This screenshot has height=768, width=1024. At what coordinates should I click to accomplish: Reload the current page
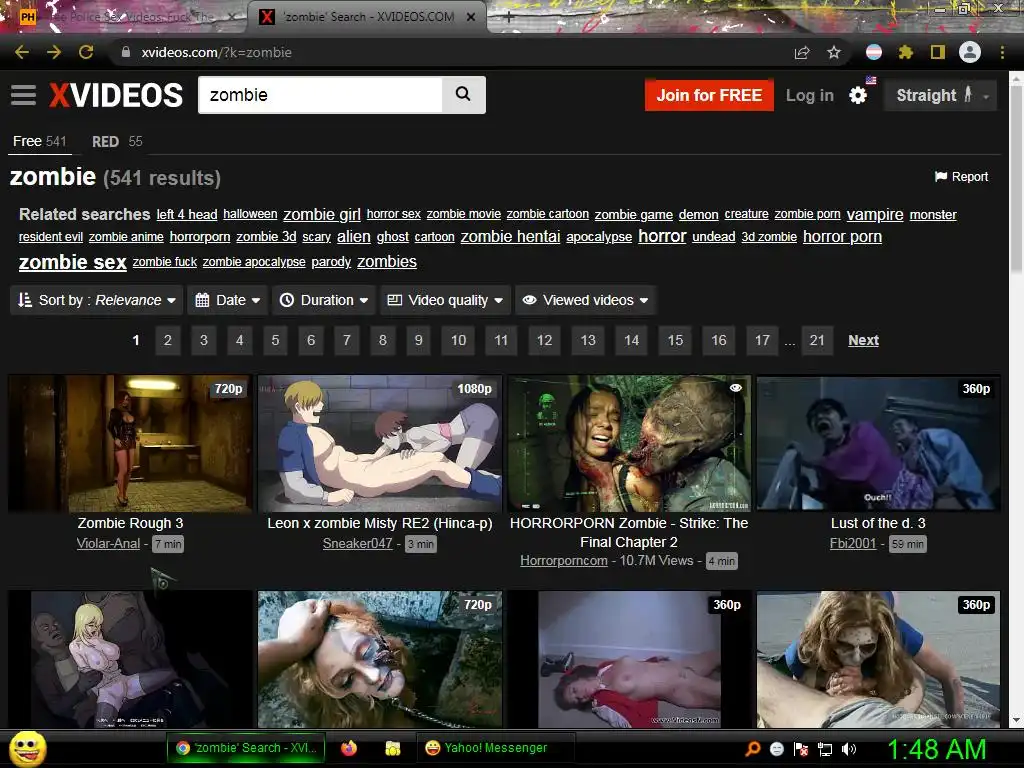(x=86, y=52)
